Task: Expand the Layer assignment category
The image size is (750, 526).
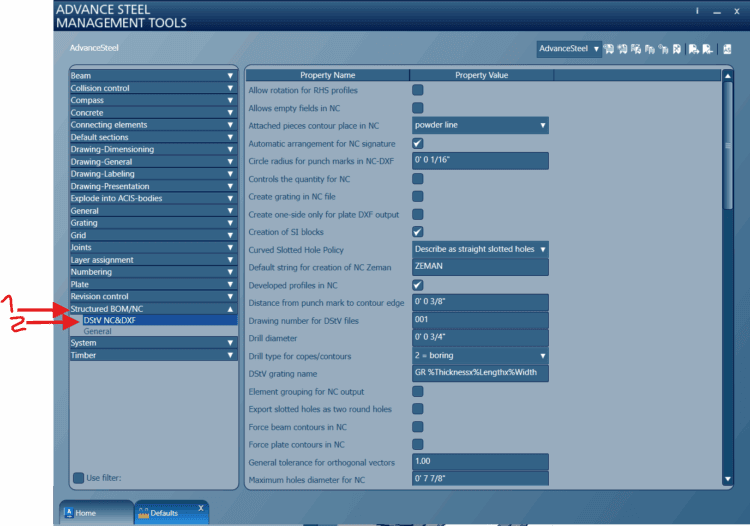Action: coord(154,260)
